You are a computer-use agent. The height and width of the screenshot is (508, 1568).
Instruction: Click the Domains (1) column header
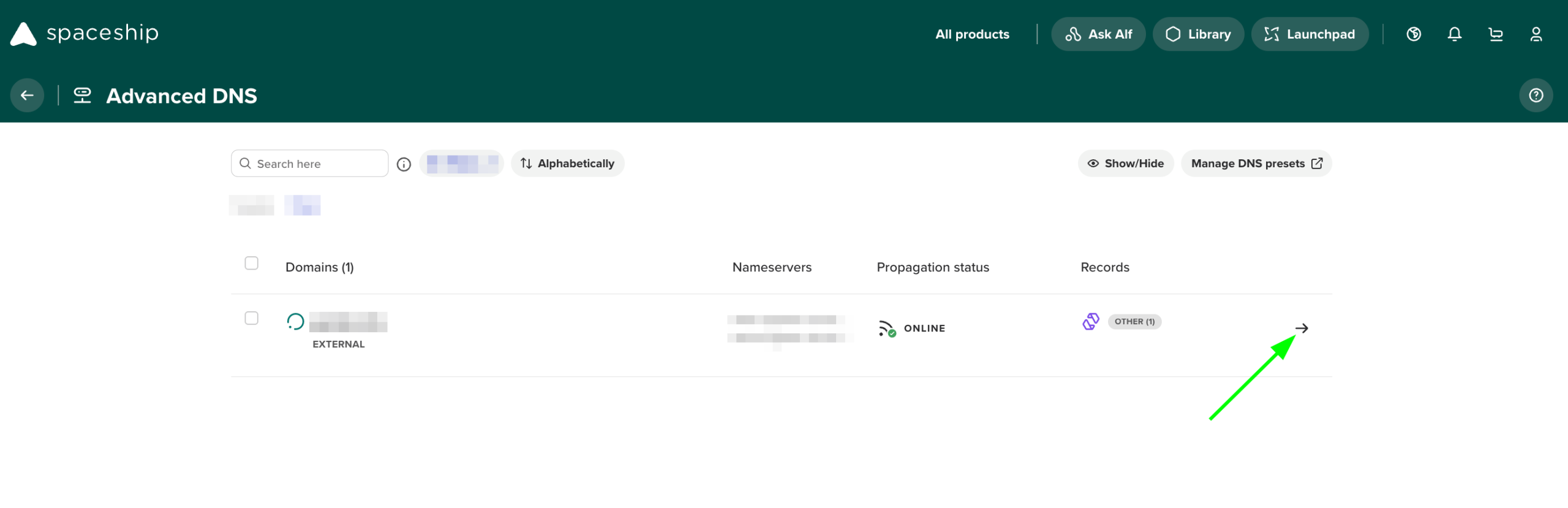(320, 268)
